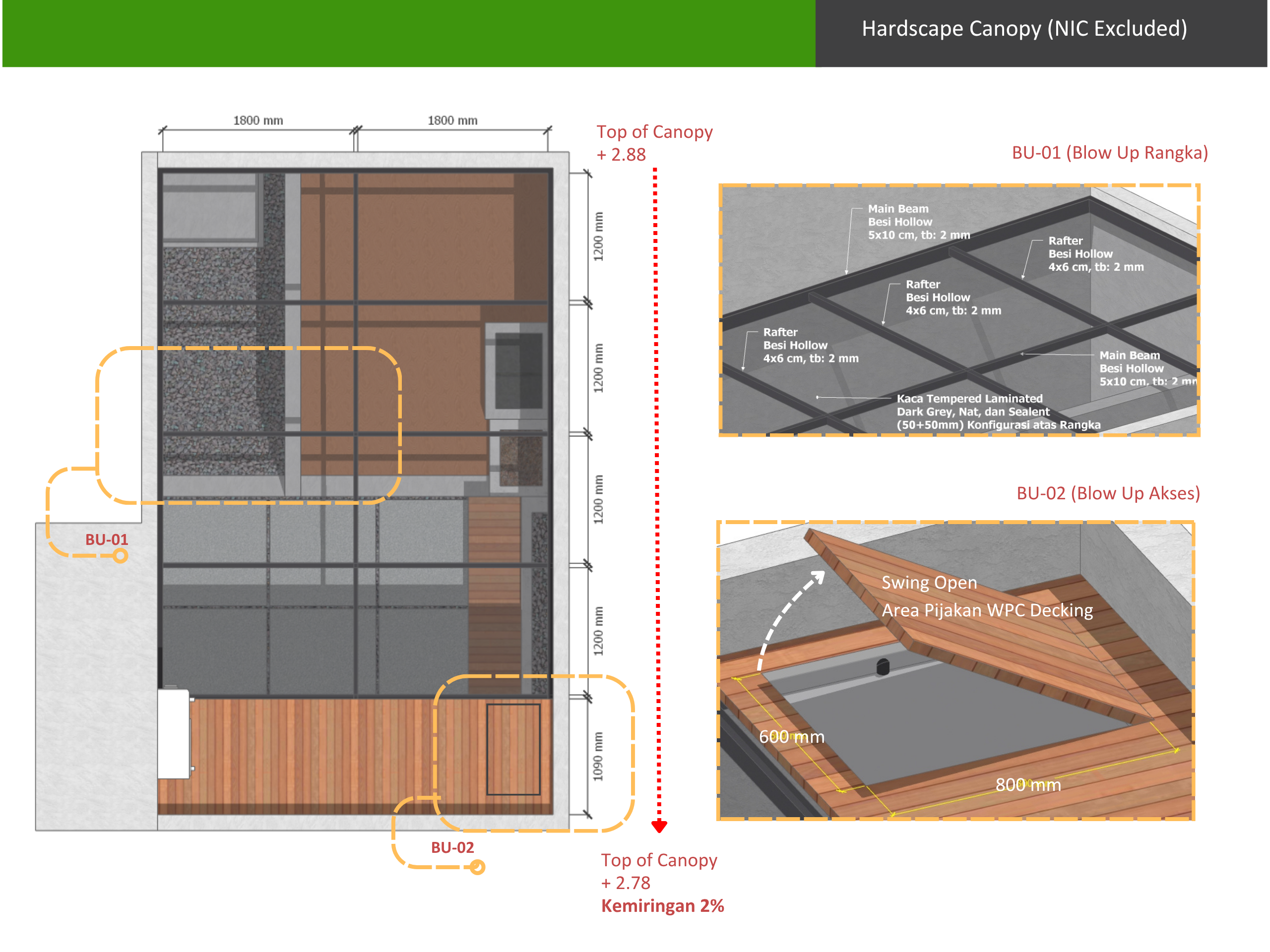Select the BU-02 (Blow Up Akses) heading
This screenshot has height=952, width=1270.
point(1108,493)
